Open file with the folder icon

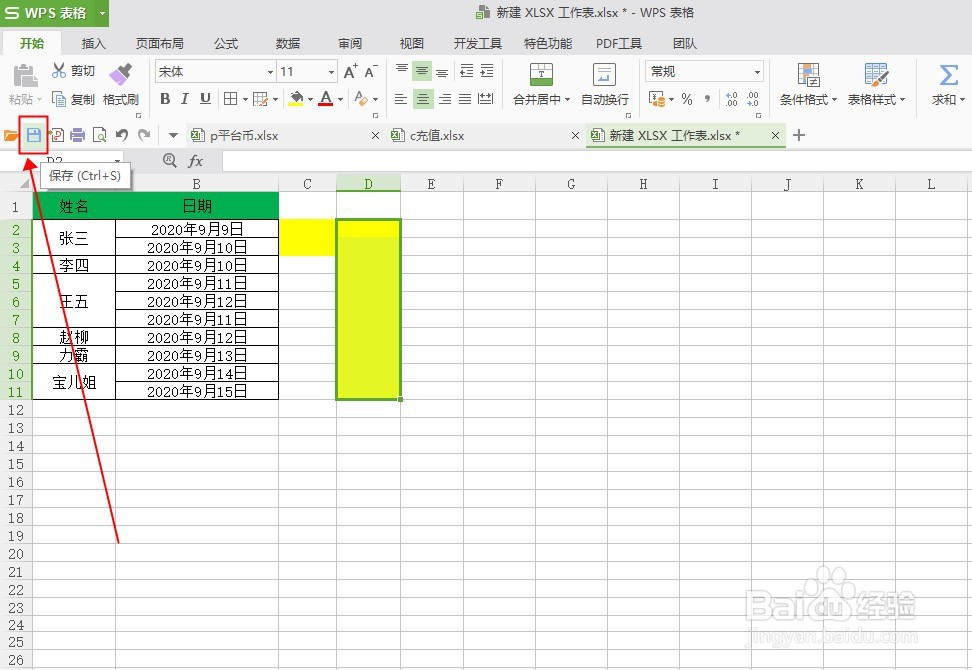tap(11, 135)
